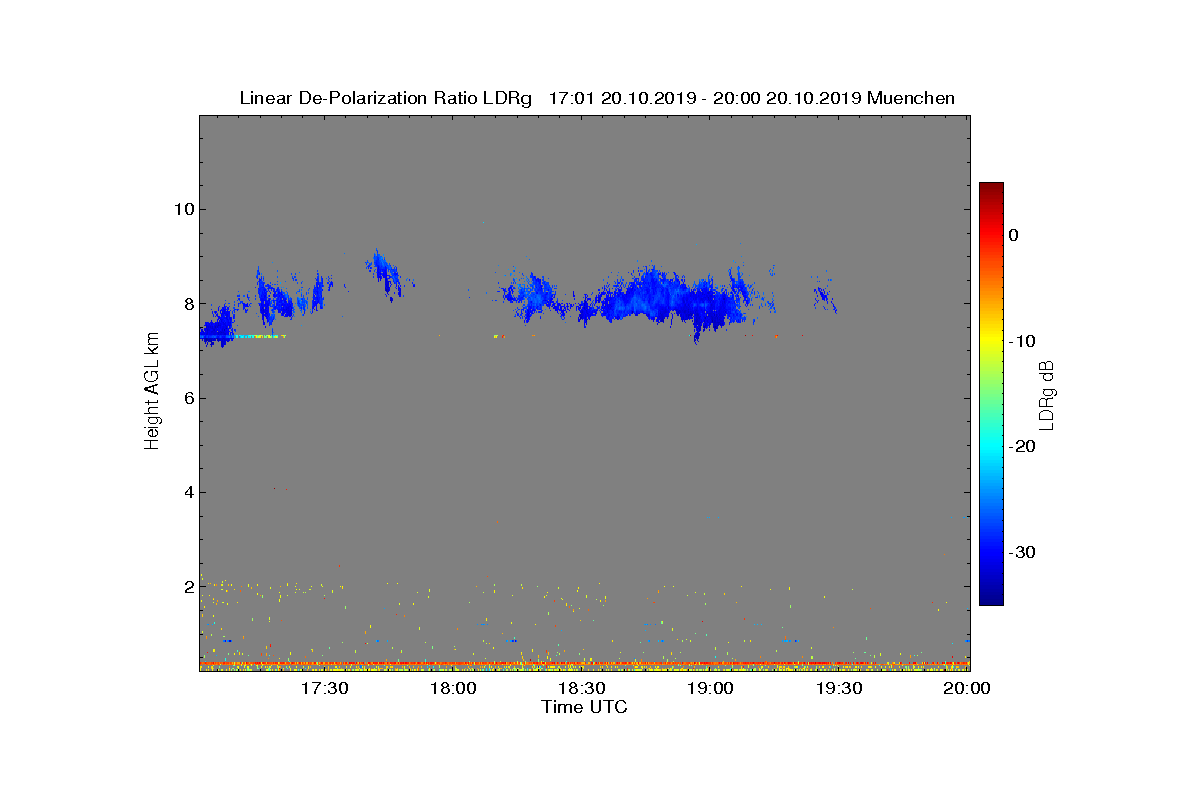The image size is (1200, 800).
Task: Click the 'LDRg dB' colorbar label
Action: click(1047, 394)
